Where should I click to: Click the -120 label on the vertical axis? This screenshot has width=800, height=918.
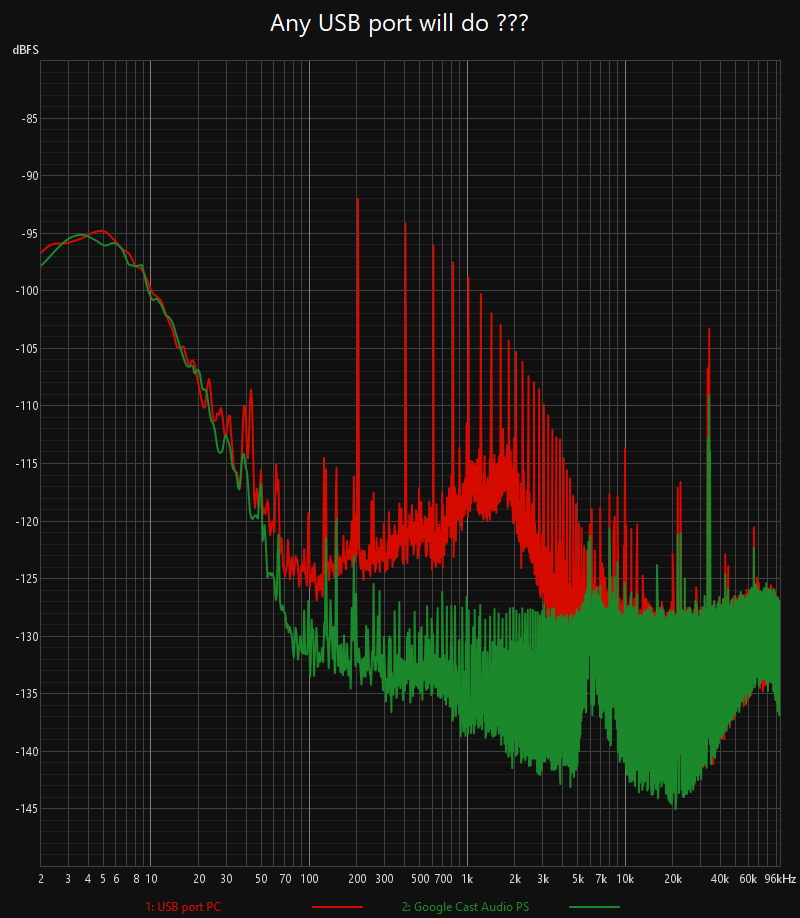tap(25, 521)
